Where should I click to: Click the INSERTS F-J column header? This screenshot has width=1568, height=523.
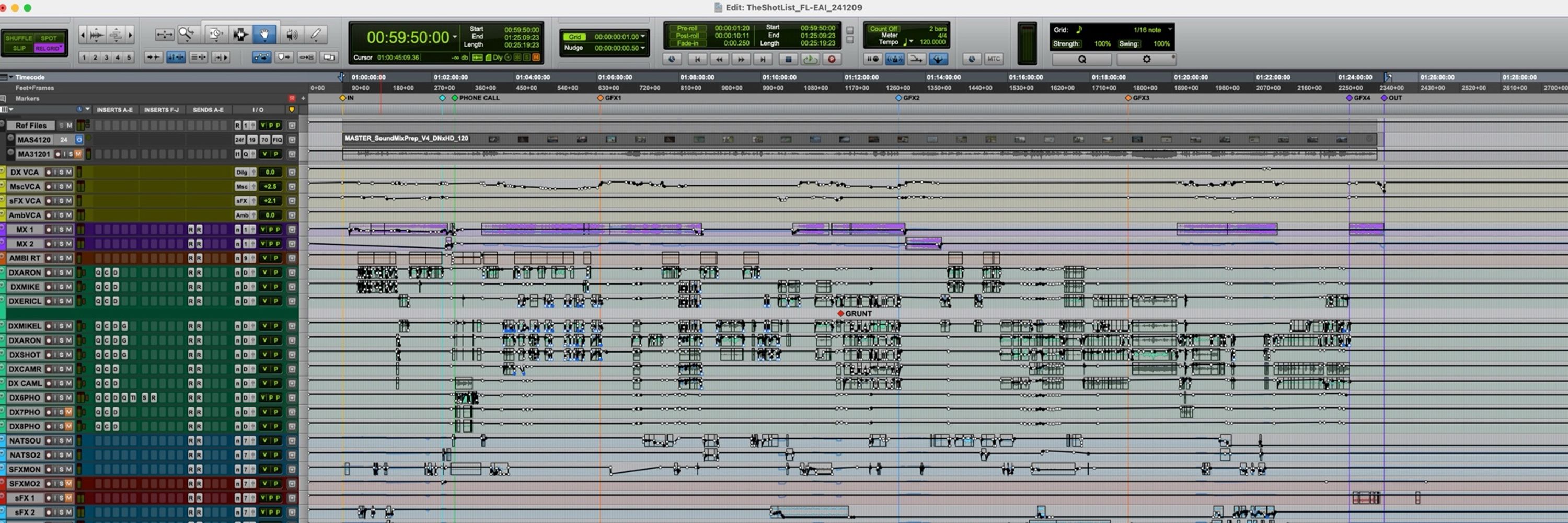click(x=162, y=110)
